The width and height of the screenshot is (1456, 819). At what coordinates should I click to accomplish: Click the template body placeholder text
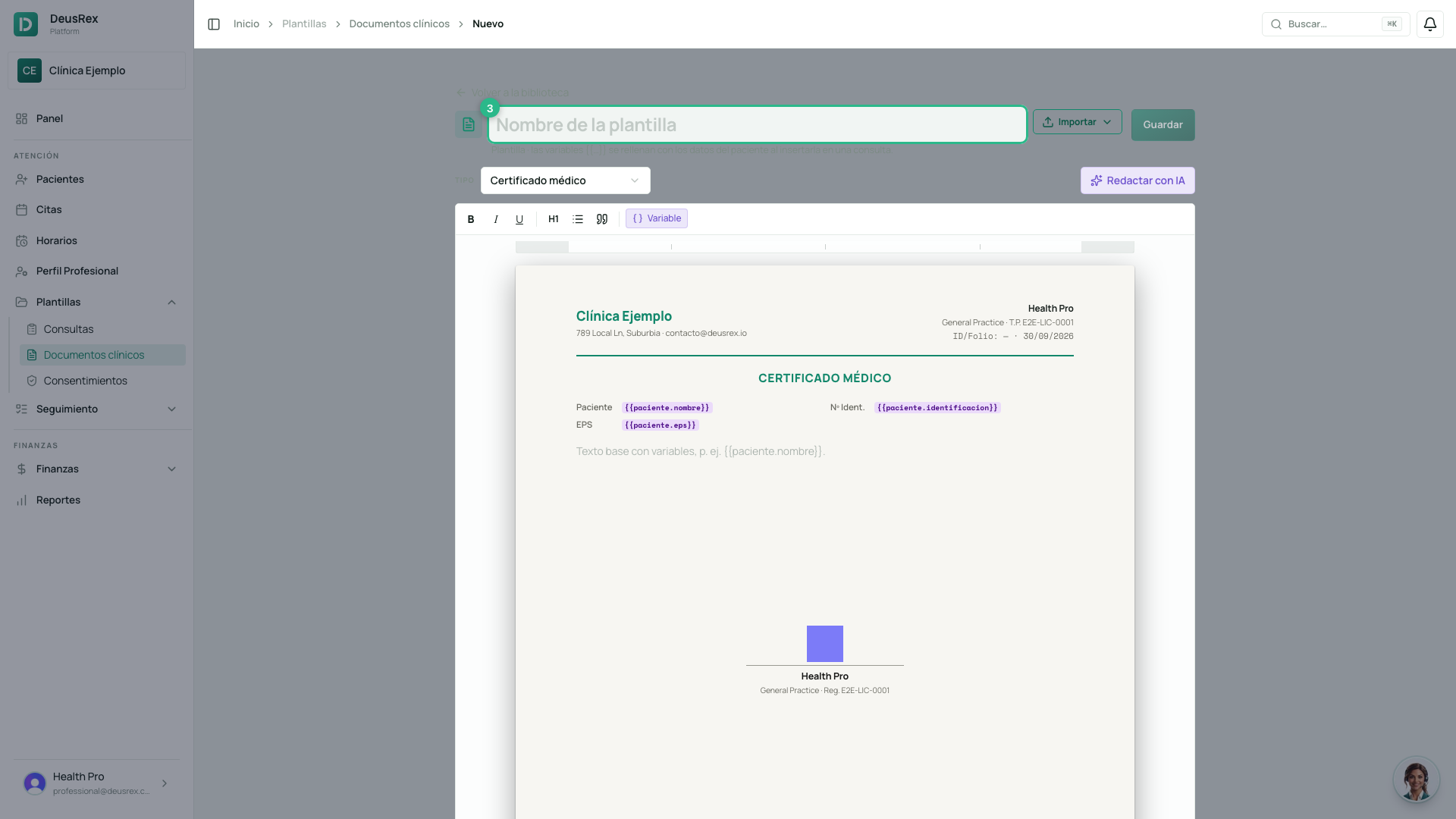coord(701,451)
